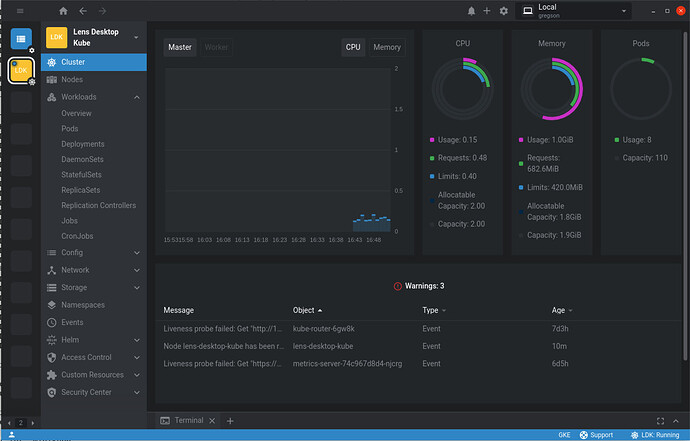Open the notifications bell
690x441 pixels.
click(x=472, y=11)
